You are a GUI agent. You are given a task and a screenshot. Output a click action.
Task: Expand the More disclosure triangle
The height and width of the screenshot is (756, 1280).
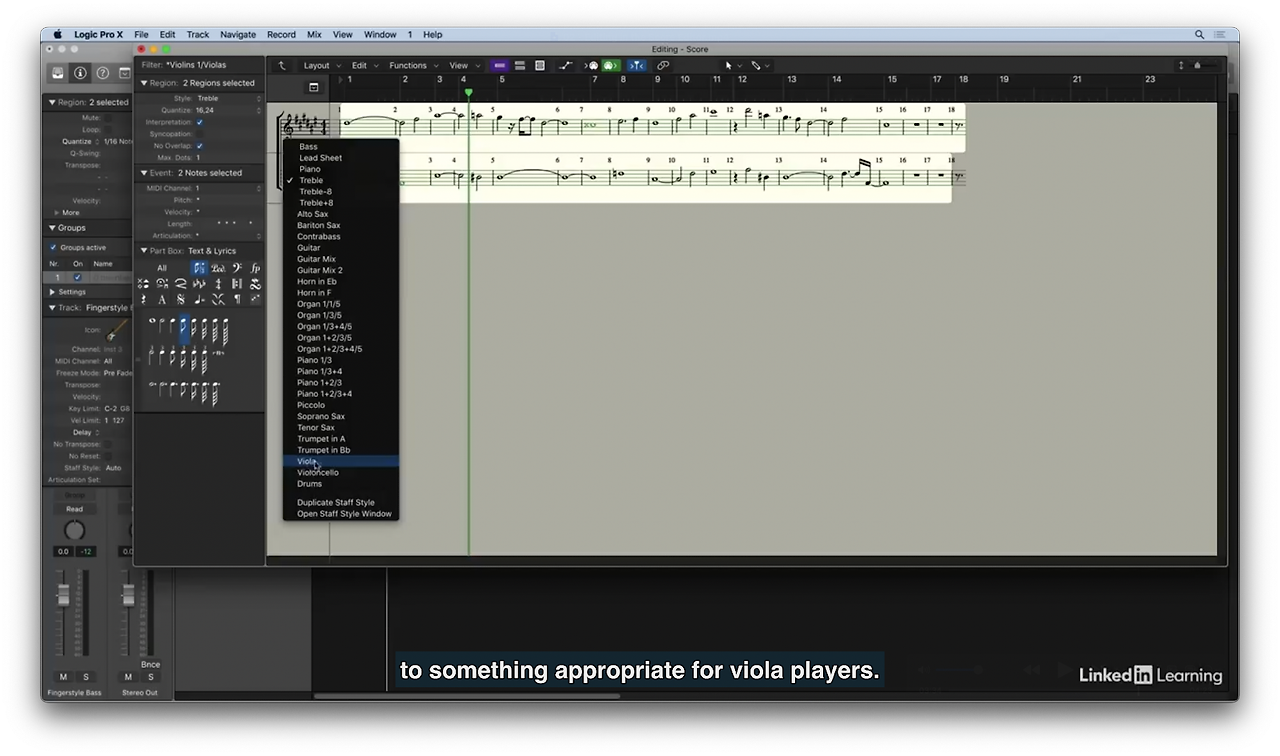pyautogui.click(x=56, y=213)
